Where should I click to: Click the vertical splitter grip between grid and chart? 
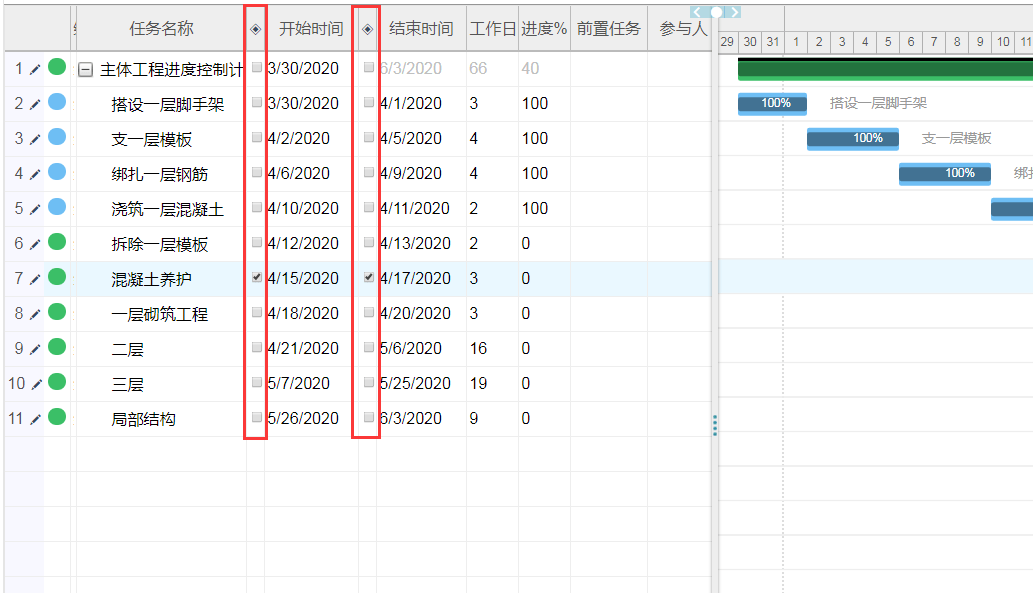click(715, 426)
